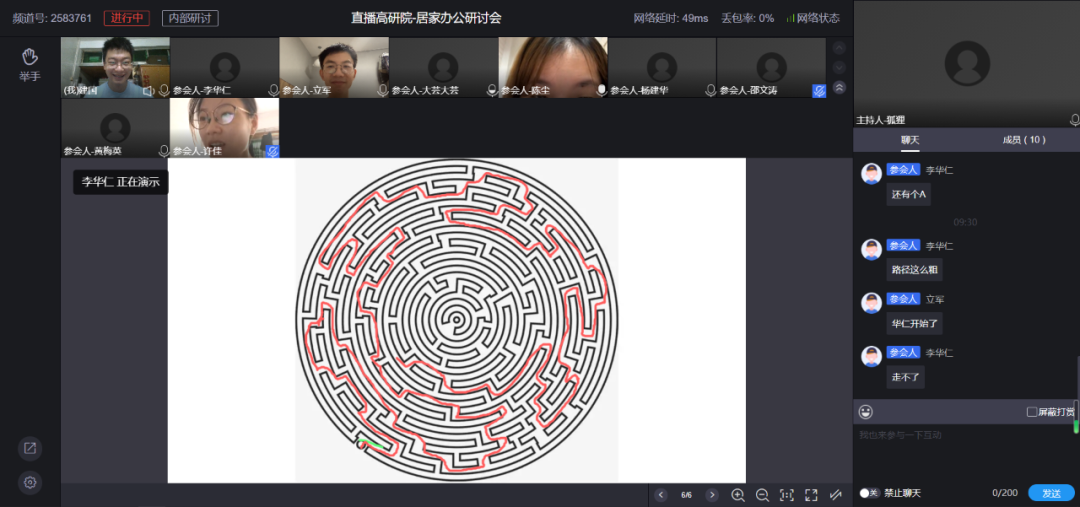
Task: Enter fullscreen for the presentation
Action: [x=811, y=495]
